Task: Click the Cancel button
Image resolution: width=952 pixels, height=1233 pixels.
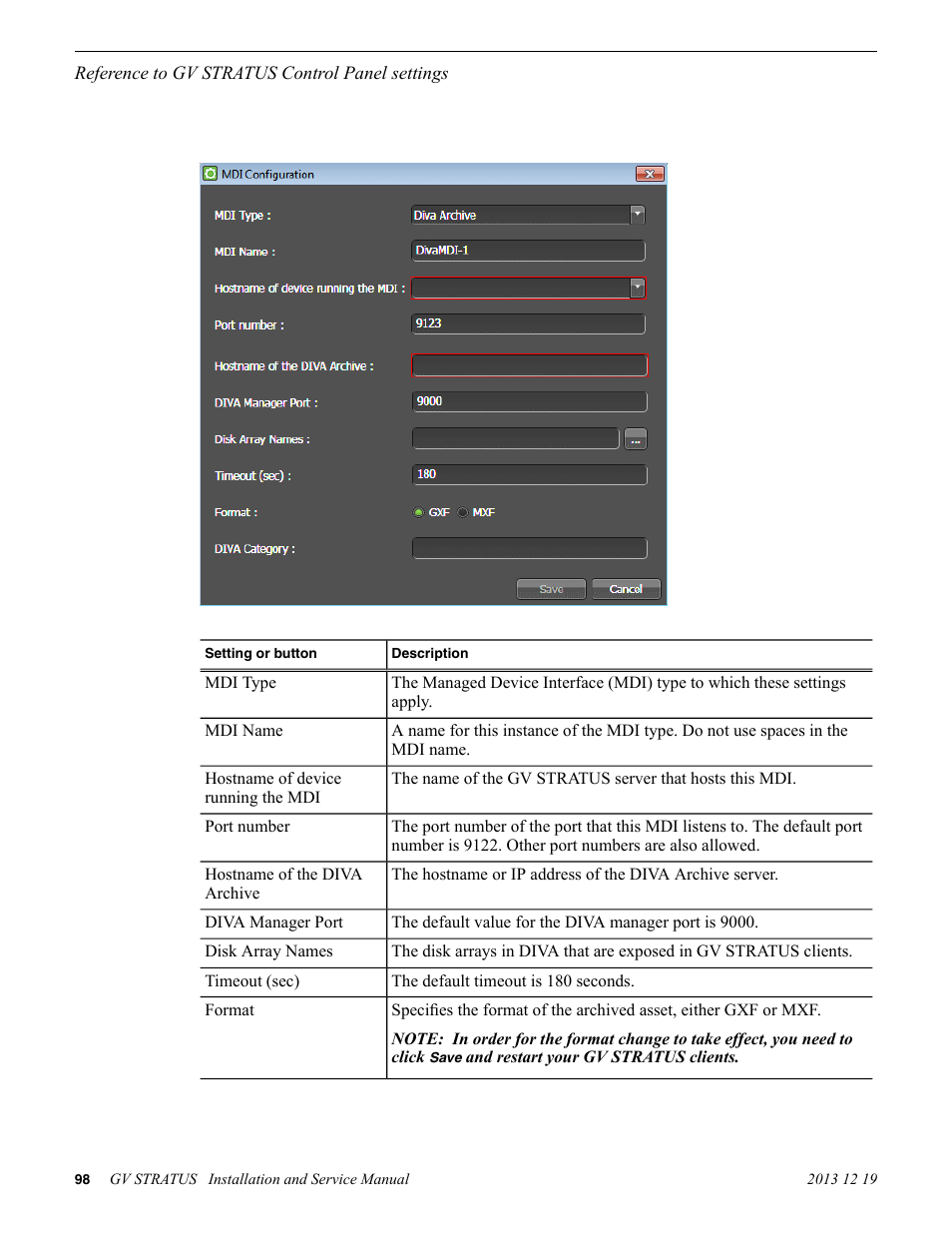Action: (x=626, y=589)
